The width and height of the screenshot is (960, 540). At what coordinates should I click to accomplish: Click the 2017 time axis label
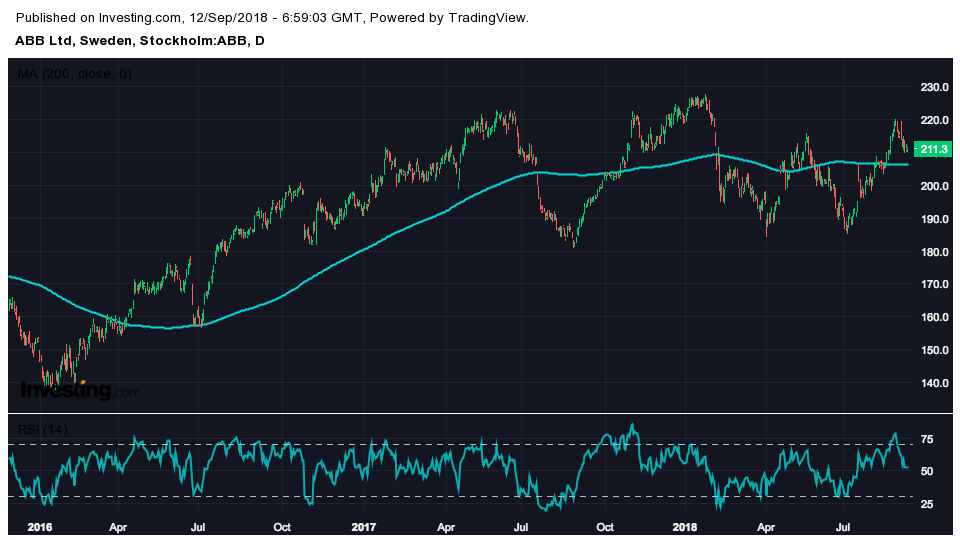(364, 527)
